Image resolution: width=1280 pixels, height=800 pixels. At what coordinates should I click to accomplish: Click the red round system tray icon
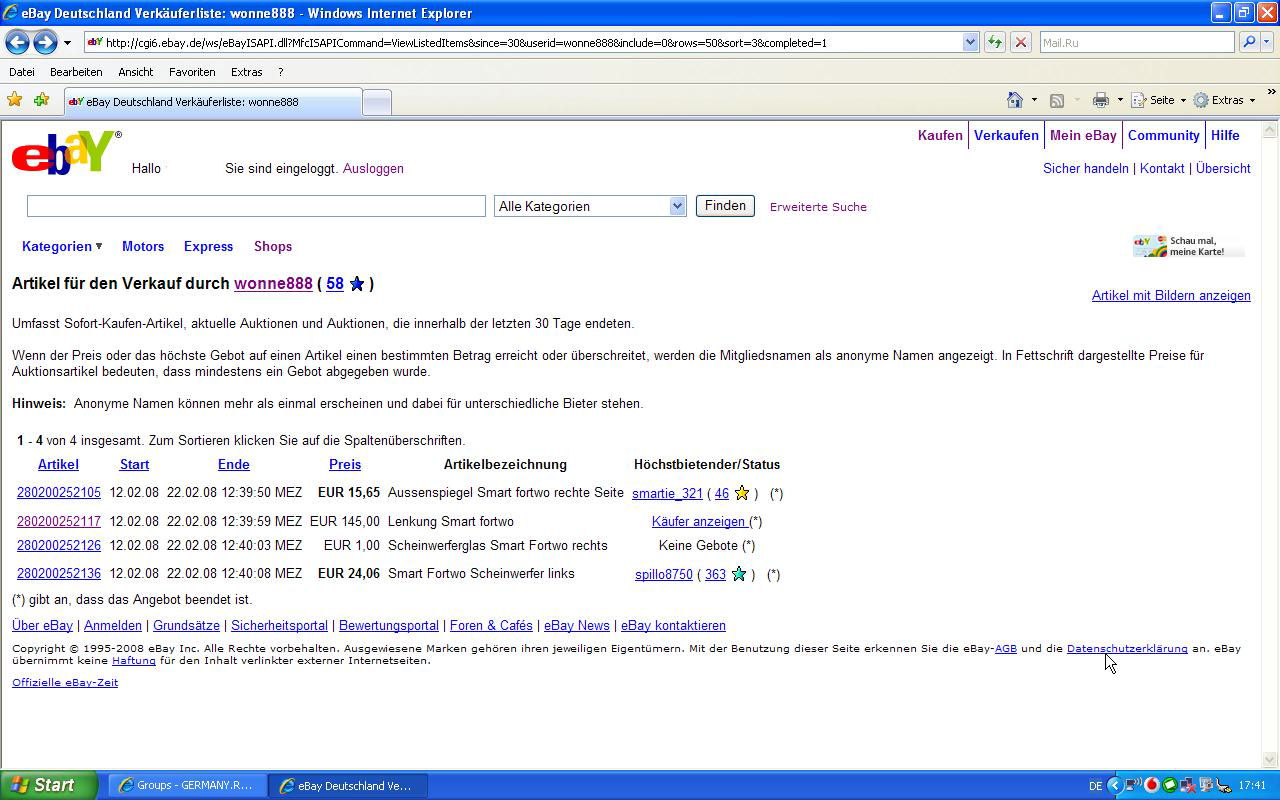(1152, 786)
